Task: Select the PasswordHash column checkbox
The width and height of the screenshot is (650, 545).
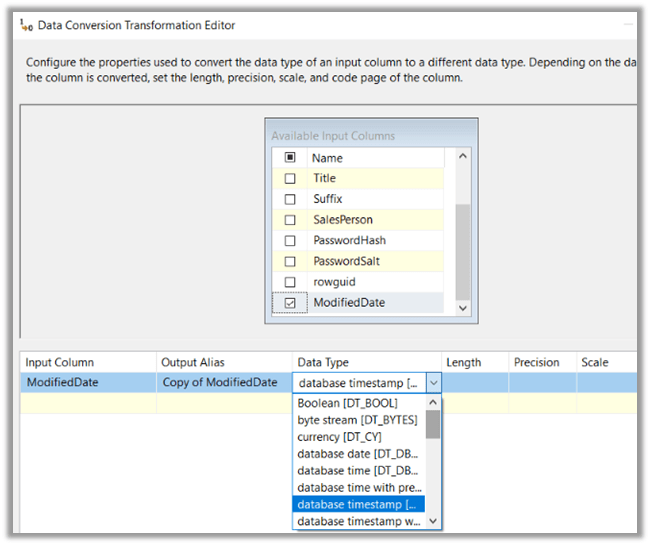Action: coord(290,241)
